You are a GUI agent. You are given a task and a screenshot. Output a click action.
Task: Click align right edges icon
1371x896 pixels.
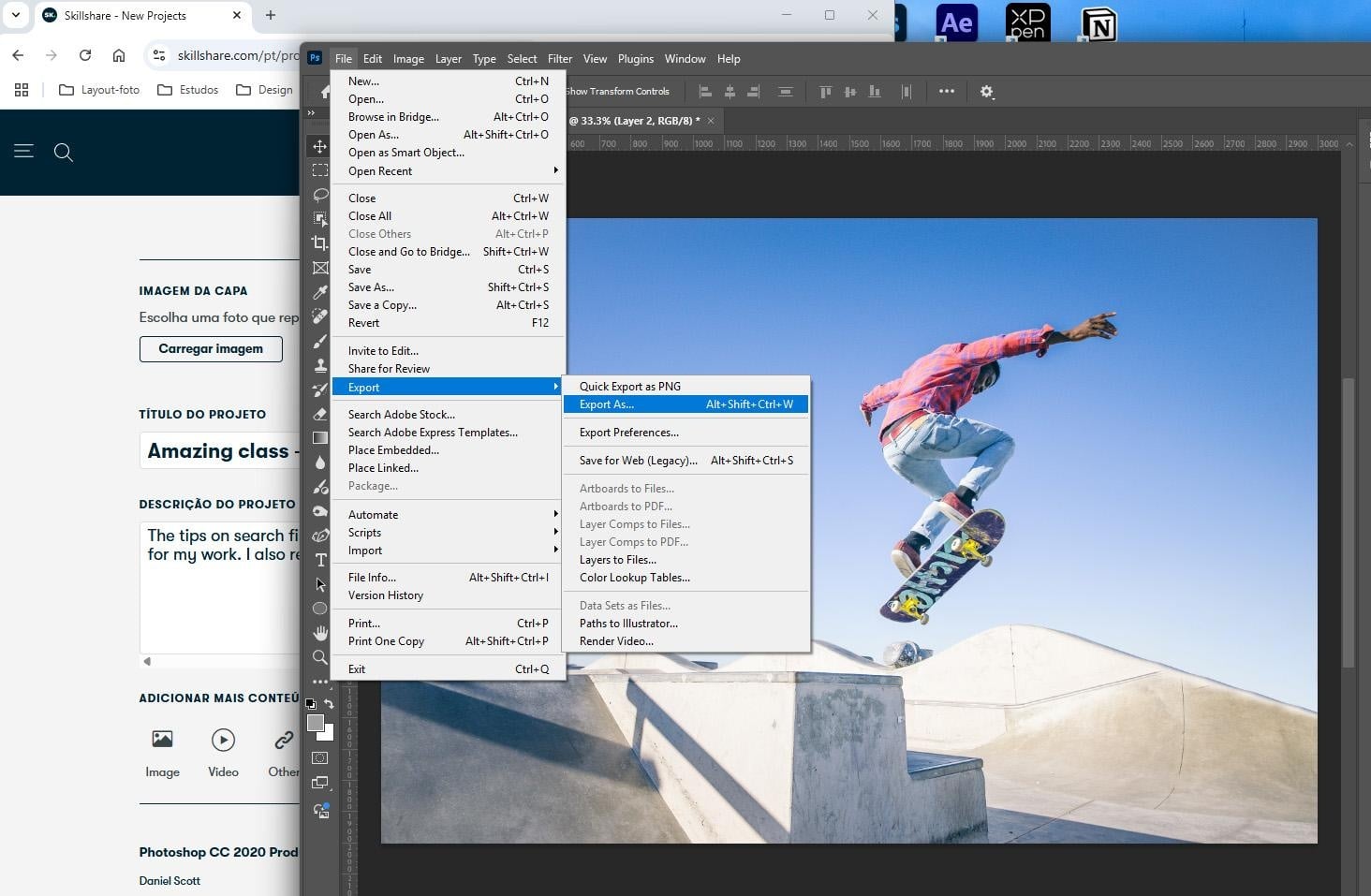(753, 92)
